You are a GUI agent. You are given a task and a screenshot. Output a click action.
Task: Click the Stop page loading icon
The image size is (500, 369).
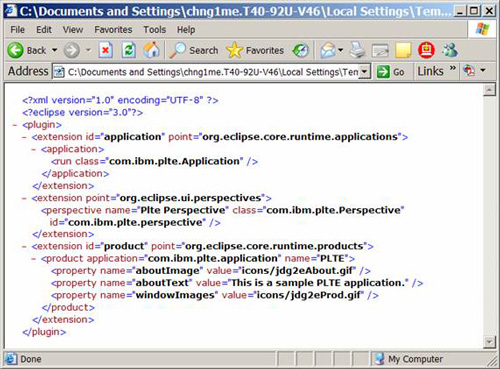pos(106,51)
